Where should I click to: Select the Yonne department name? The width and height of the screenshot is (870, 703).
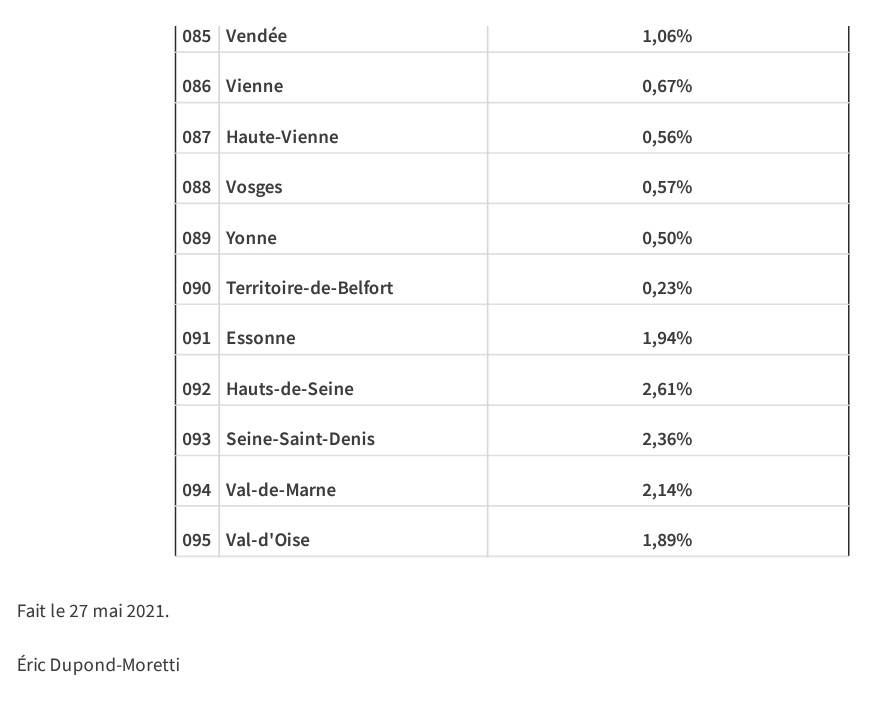[x=251, y=238]
